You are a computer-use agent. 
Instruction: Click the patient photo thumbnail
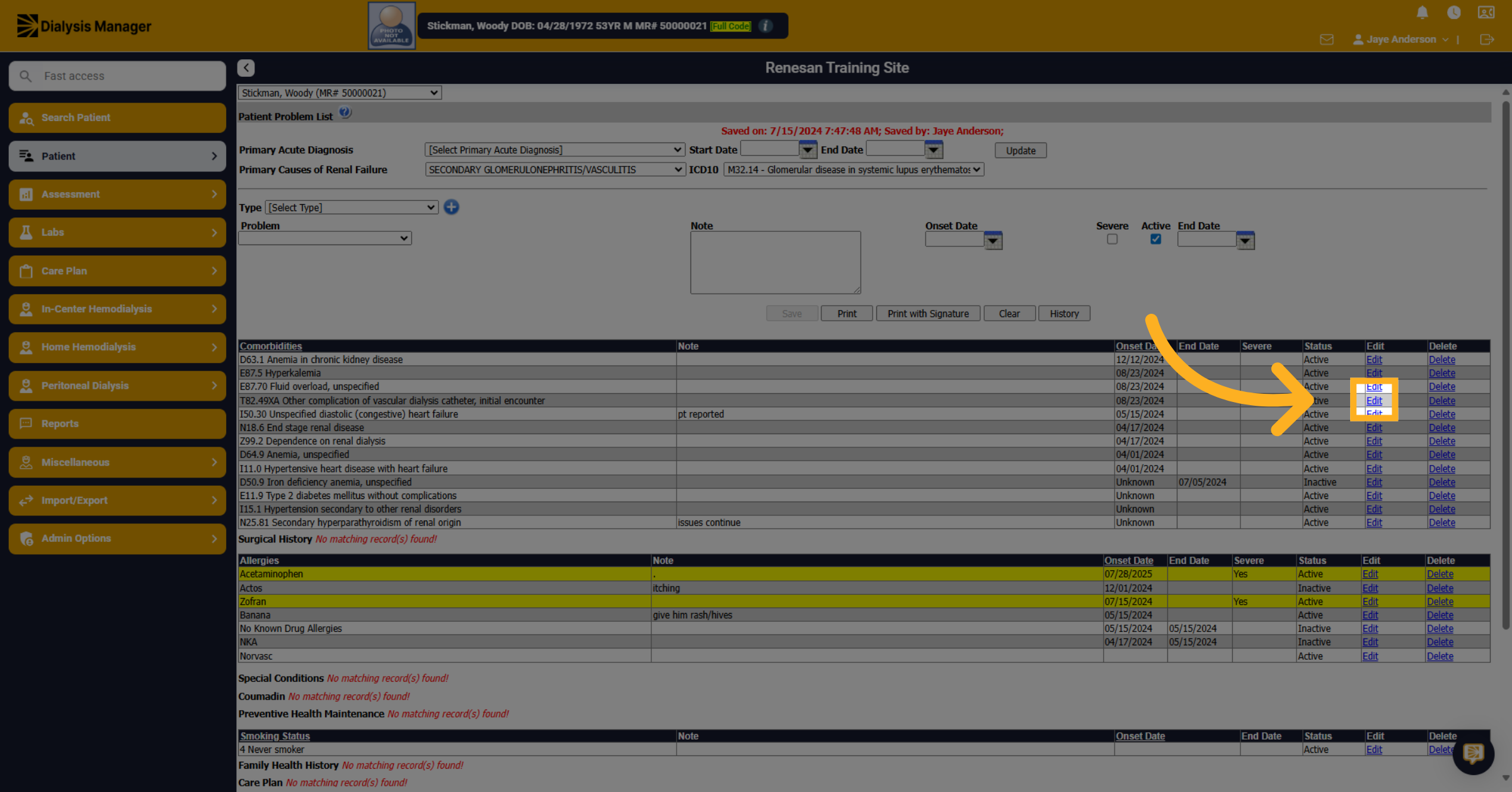point(391,26)
